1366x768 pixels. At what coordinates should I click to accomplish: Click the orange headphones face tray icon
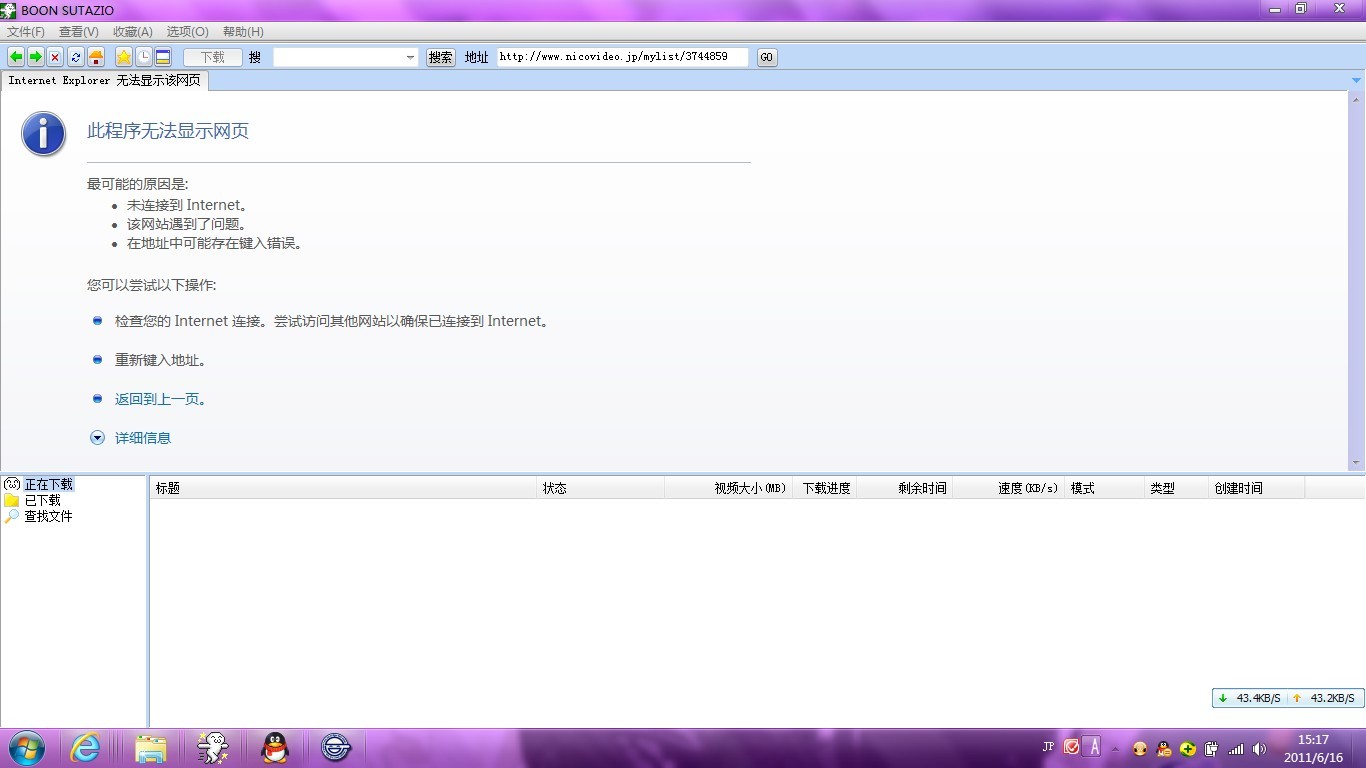click(x=1139, y=748)
